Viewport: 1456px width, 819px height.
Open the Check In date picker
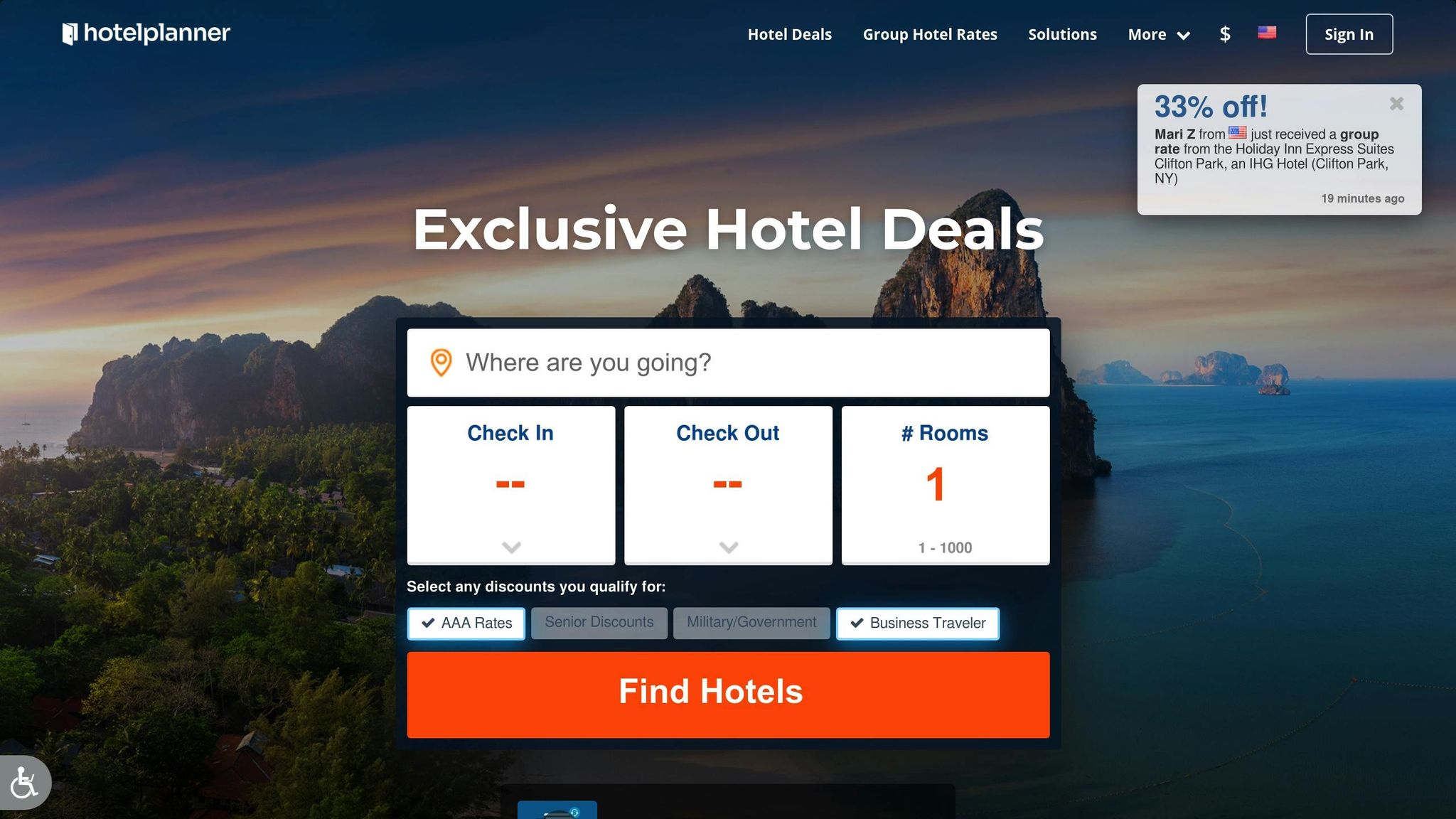(x=511, y=486)
